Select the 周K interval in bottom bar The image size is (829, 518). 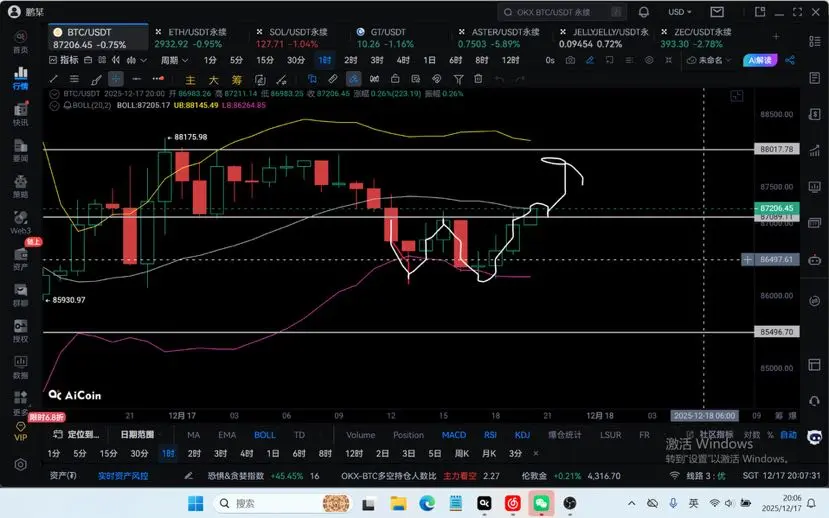pyautogui.click(x=462, y=454)
